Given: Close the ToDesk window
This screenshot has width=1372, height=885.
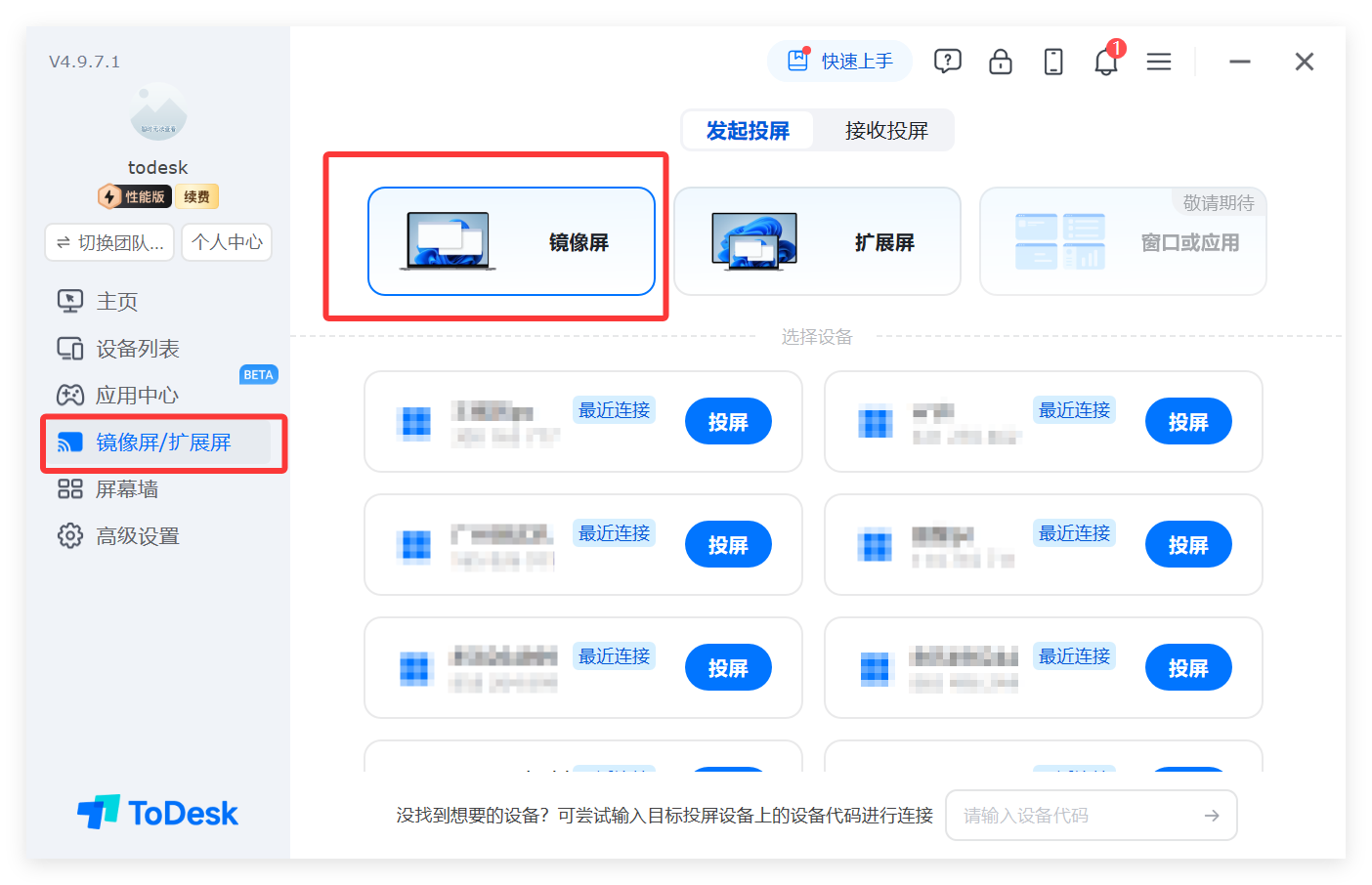Looking at the screenshot, I should (1304, 62).
